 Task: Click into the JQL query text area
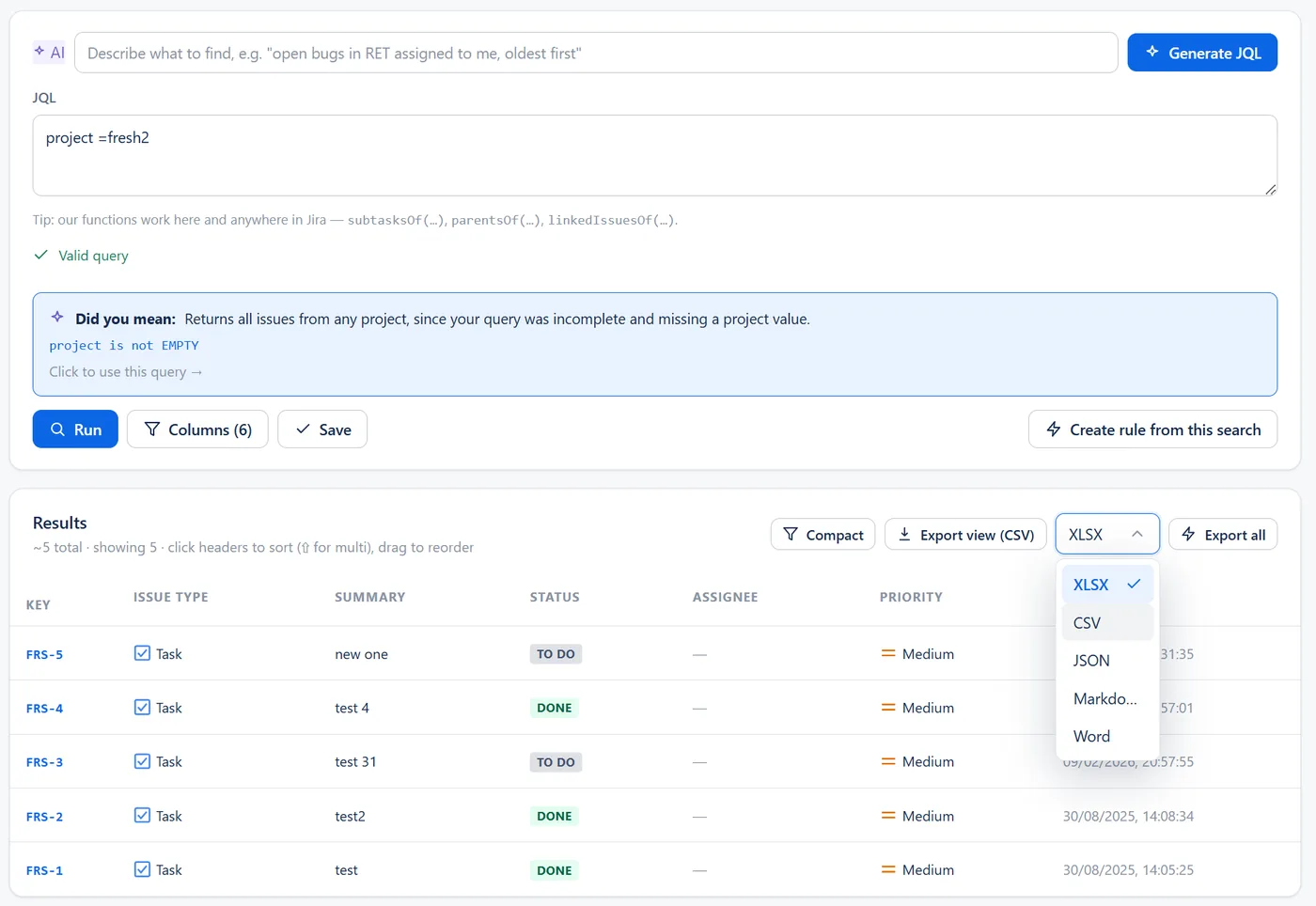tap(655, 155)
